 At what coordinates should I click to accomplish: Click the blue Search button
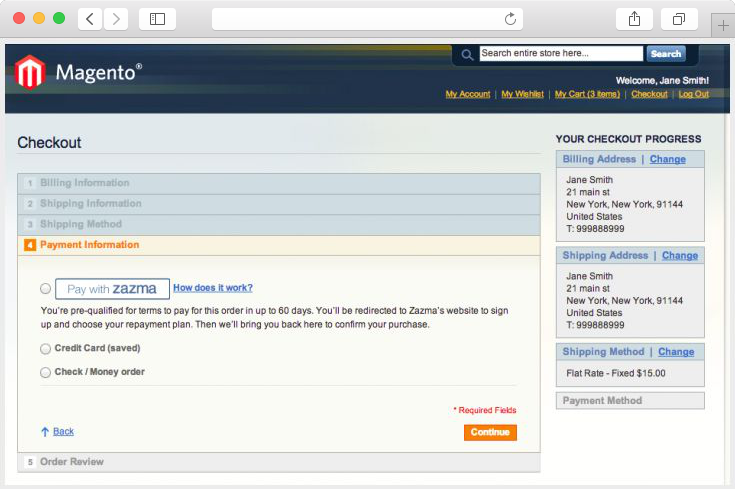point(666,54)
